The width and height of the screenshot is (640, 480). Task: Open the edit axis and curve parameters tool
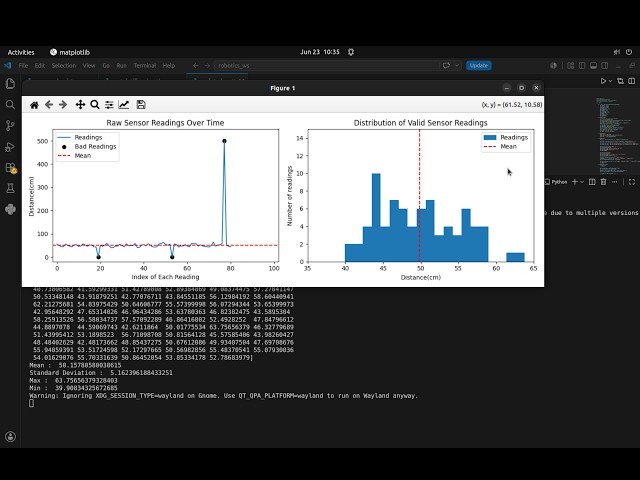[x=124, y=105]
